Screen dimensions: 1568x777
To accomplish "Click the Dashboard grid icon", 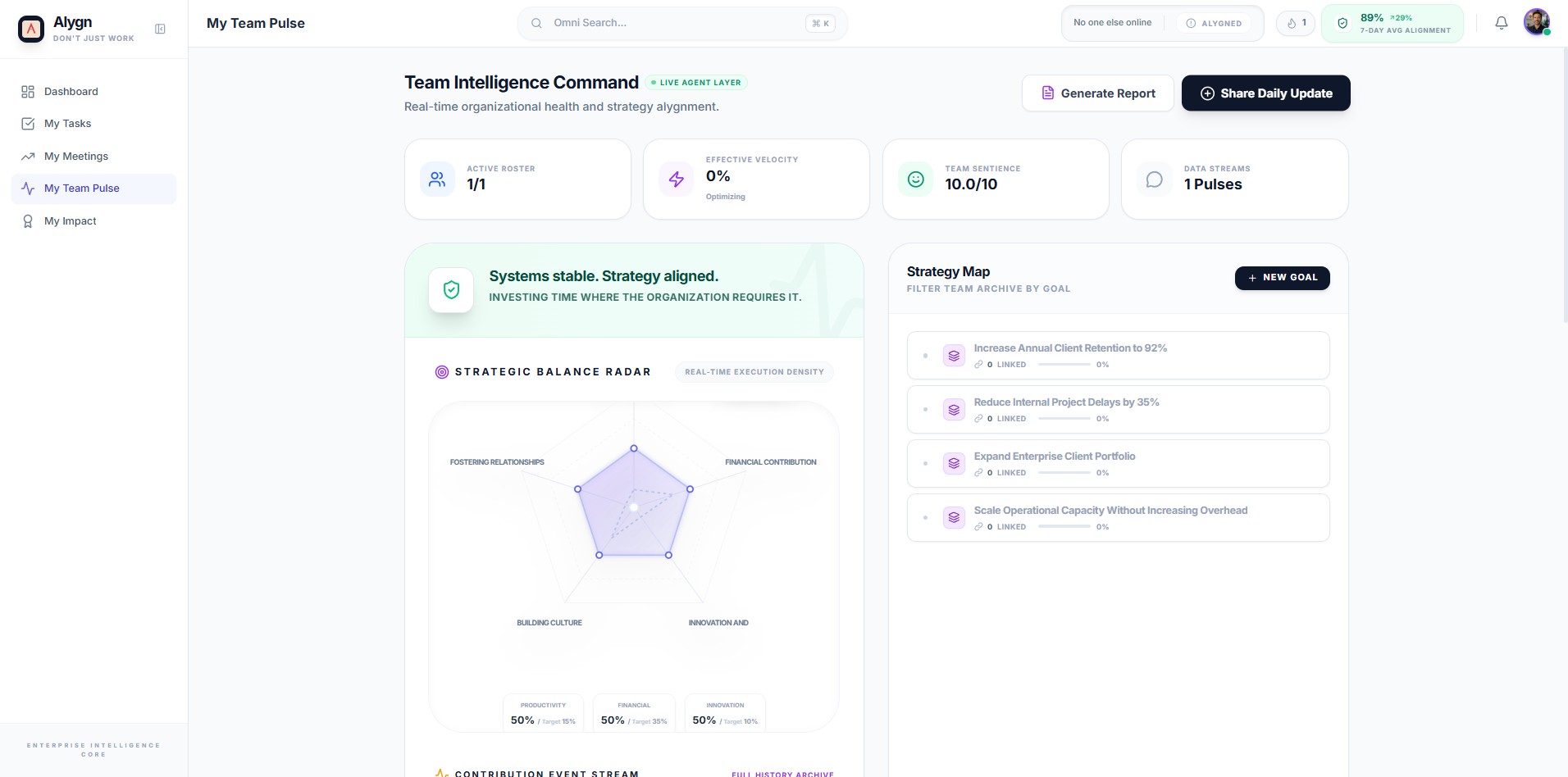I will pyautogui.click(x=28, y=92).
